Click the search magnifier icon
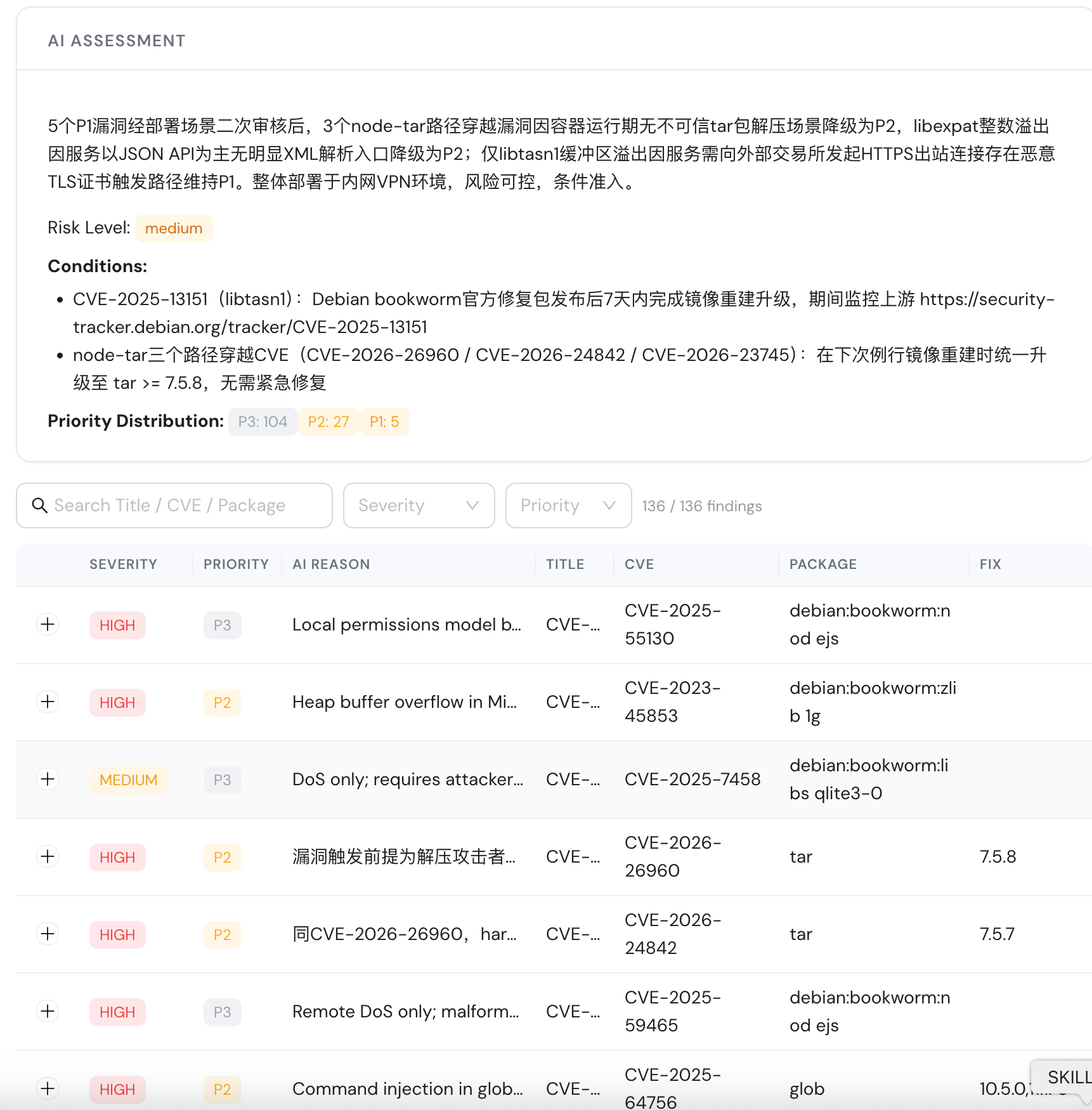Viewport: 1092px width, 1110px height. pos(40,506)
